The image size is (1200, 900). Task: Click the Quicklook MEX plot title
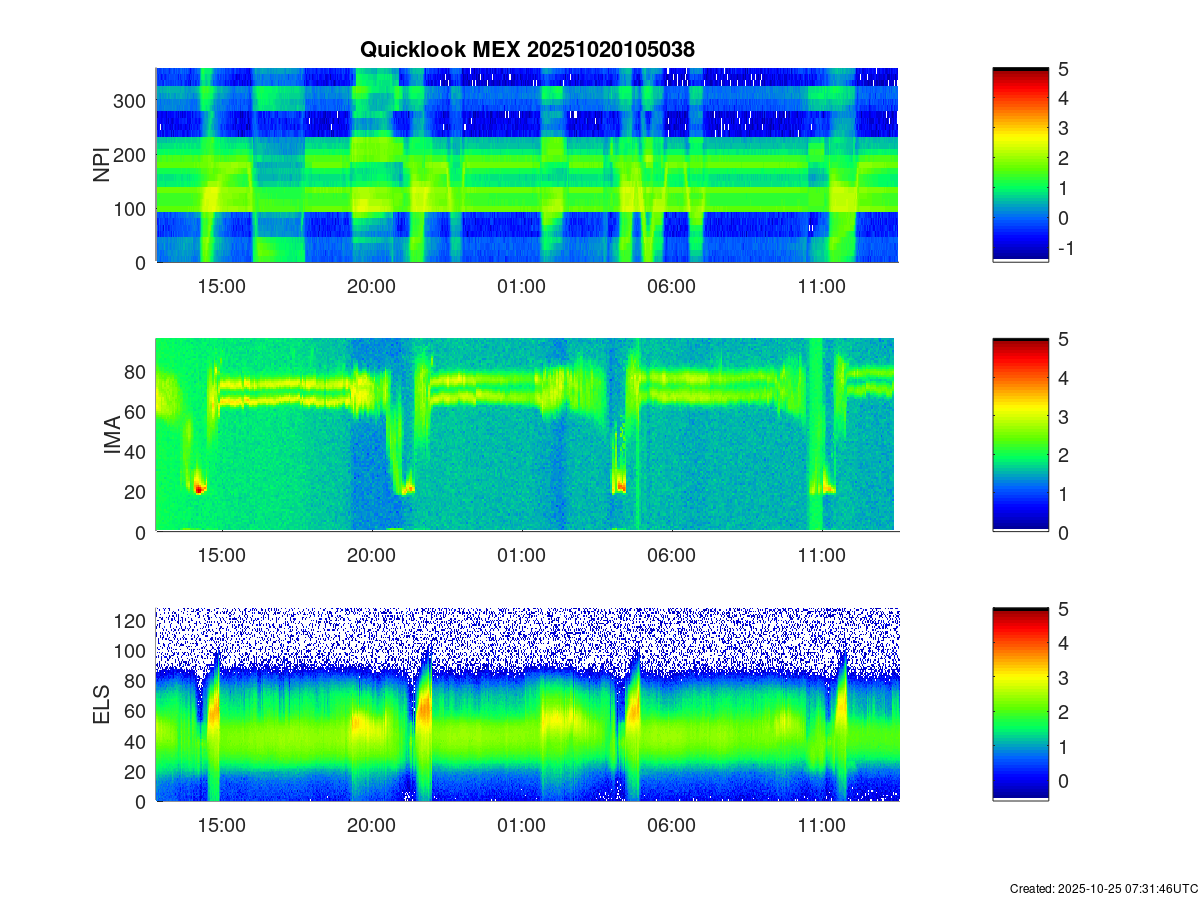coord(526,48)
